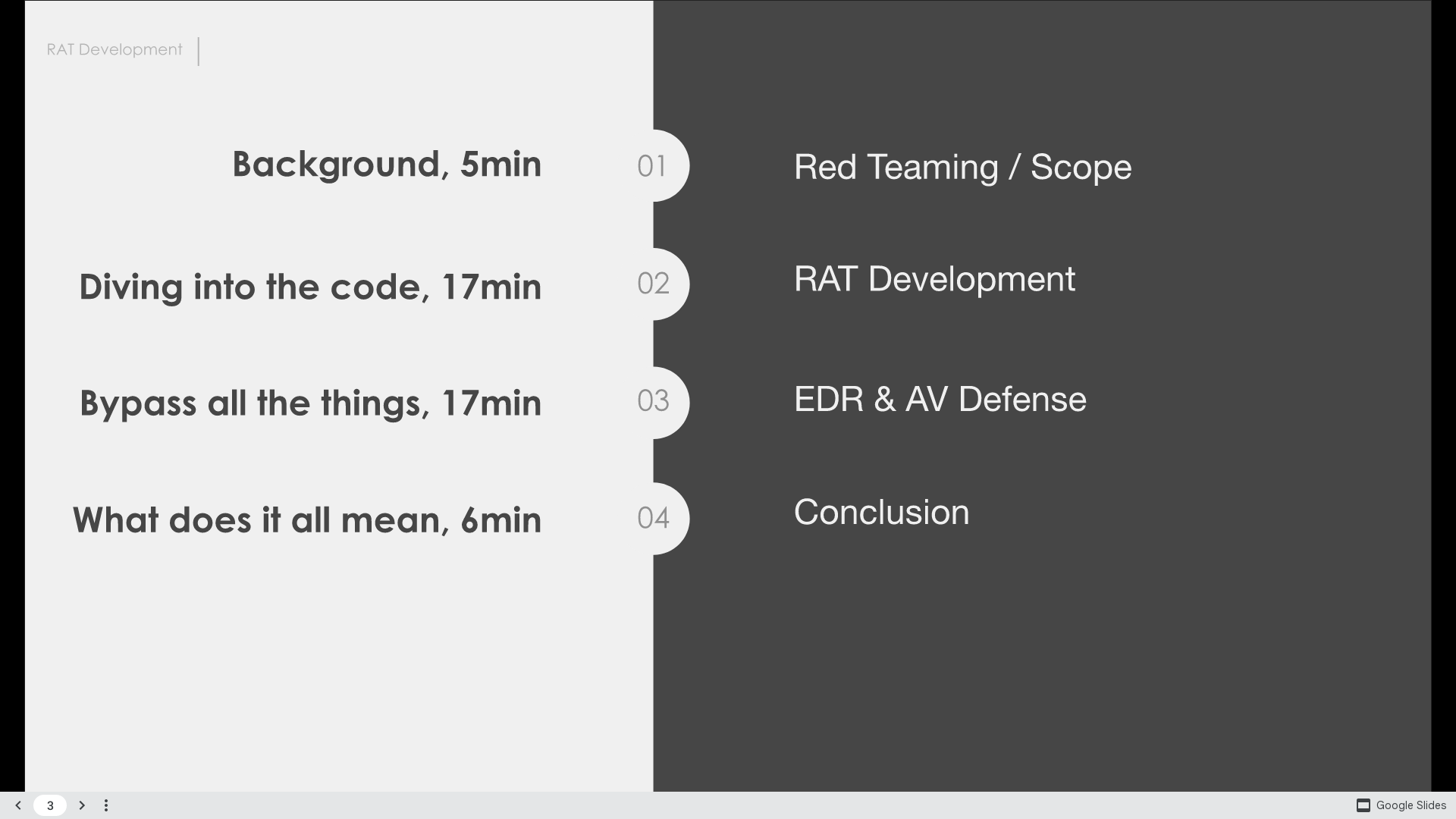Select the numbered circle 01
The image size is (1456, 819).
652,165
